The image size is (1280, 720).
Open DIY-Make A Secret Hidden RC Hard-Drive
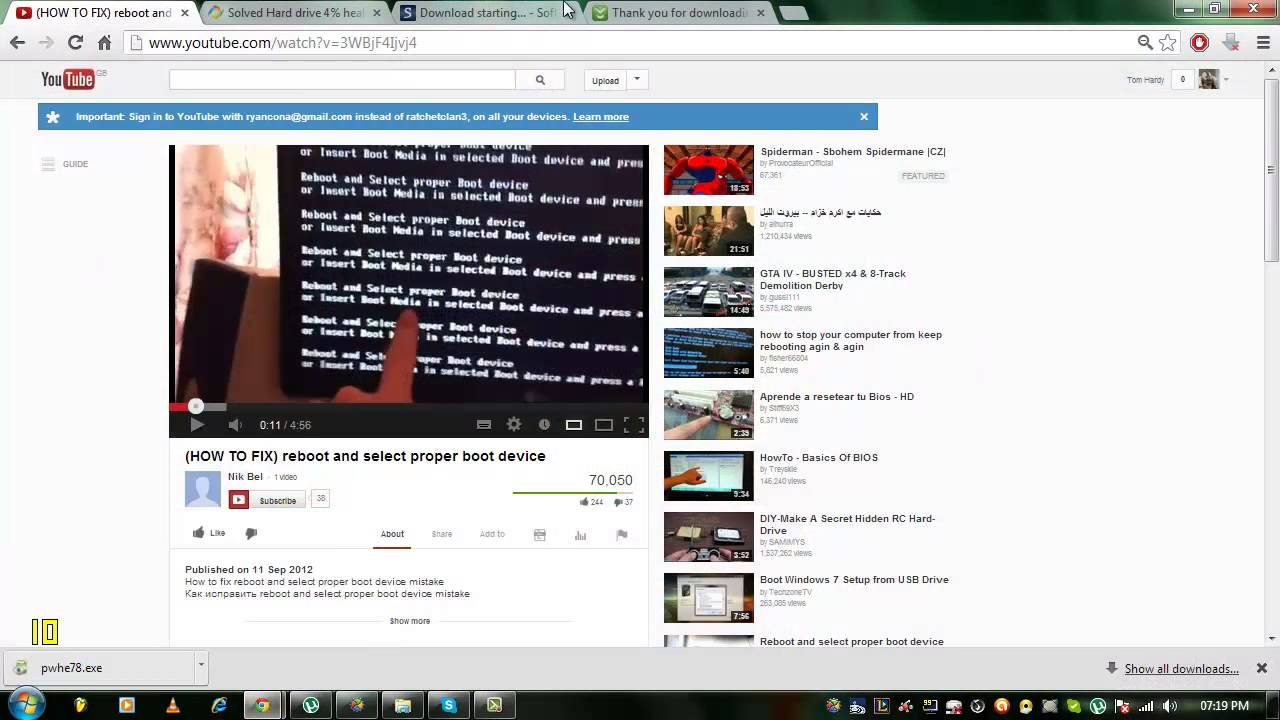tap(847, 525)
